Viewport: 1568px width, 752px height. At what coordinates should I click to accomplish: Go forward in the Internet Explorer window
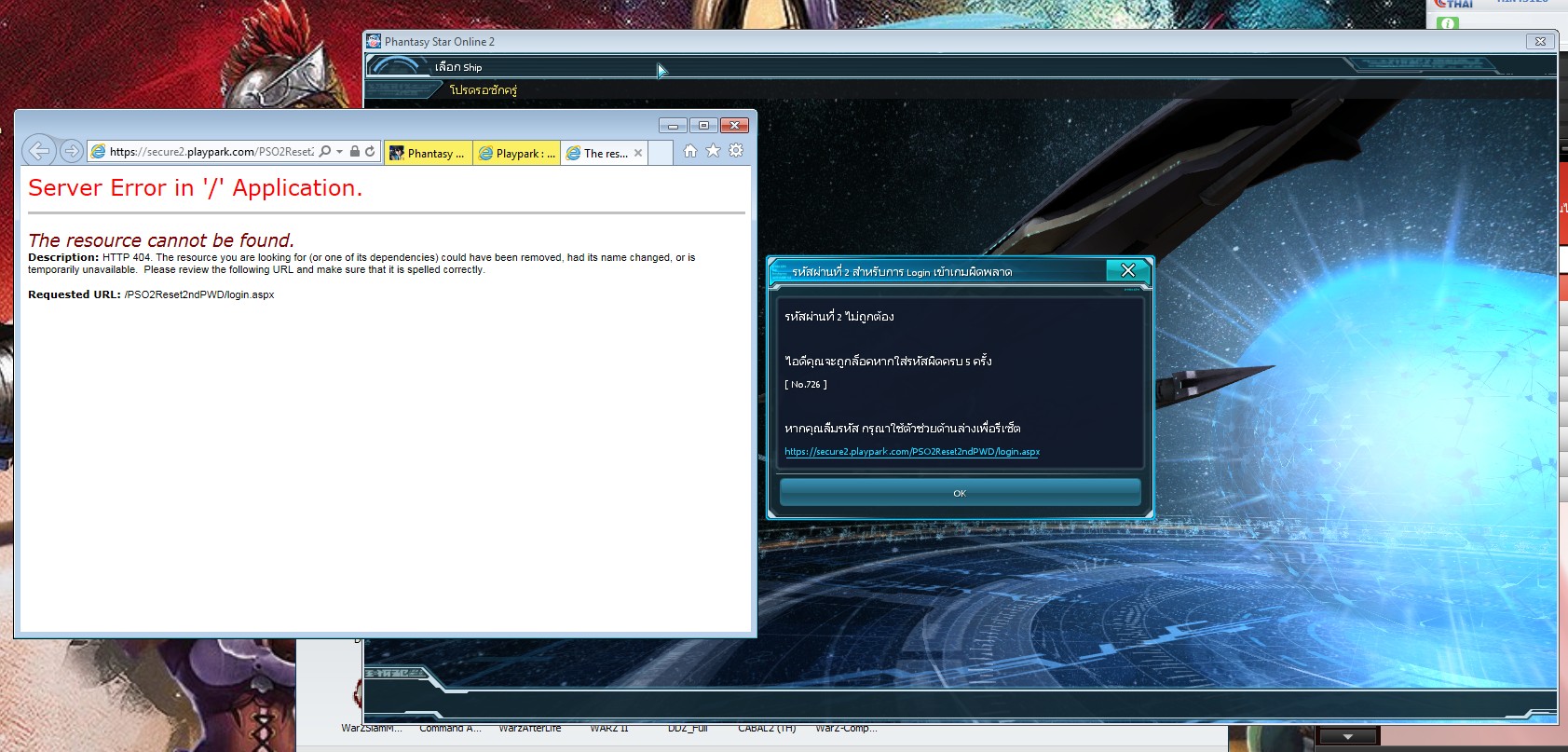pyautogui.click(x=71, y=151)
